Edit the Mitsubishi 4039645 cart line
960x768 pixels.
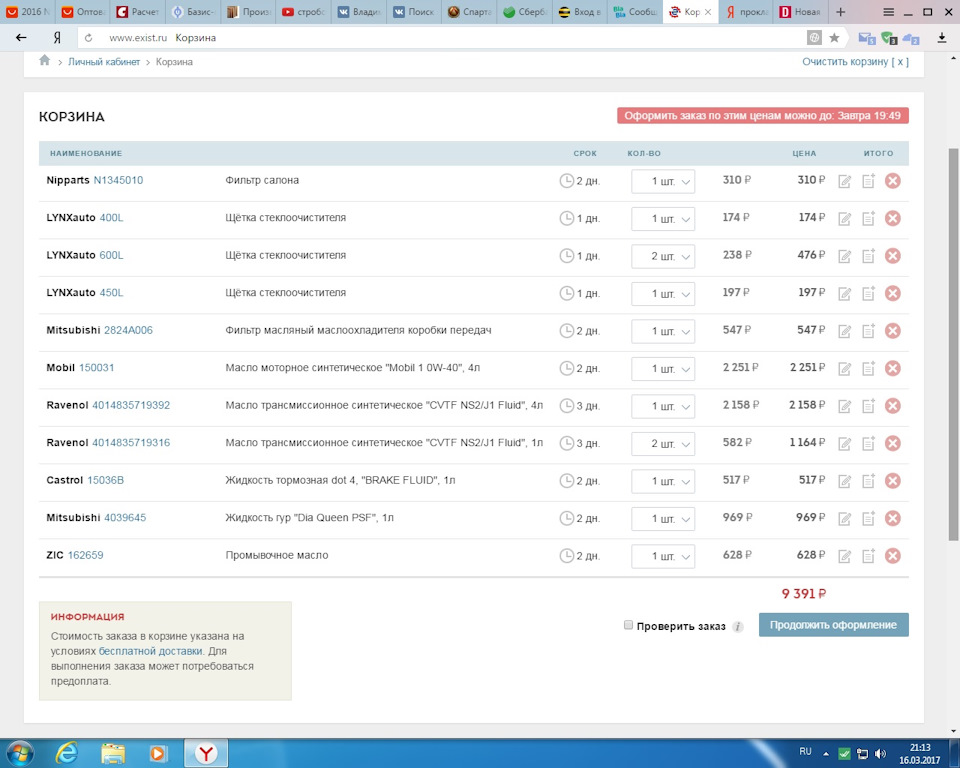click(844, 519)
